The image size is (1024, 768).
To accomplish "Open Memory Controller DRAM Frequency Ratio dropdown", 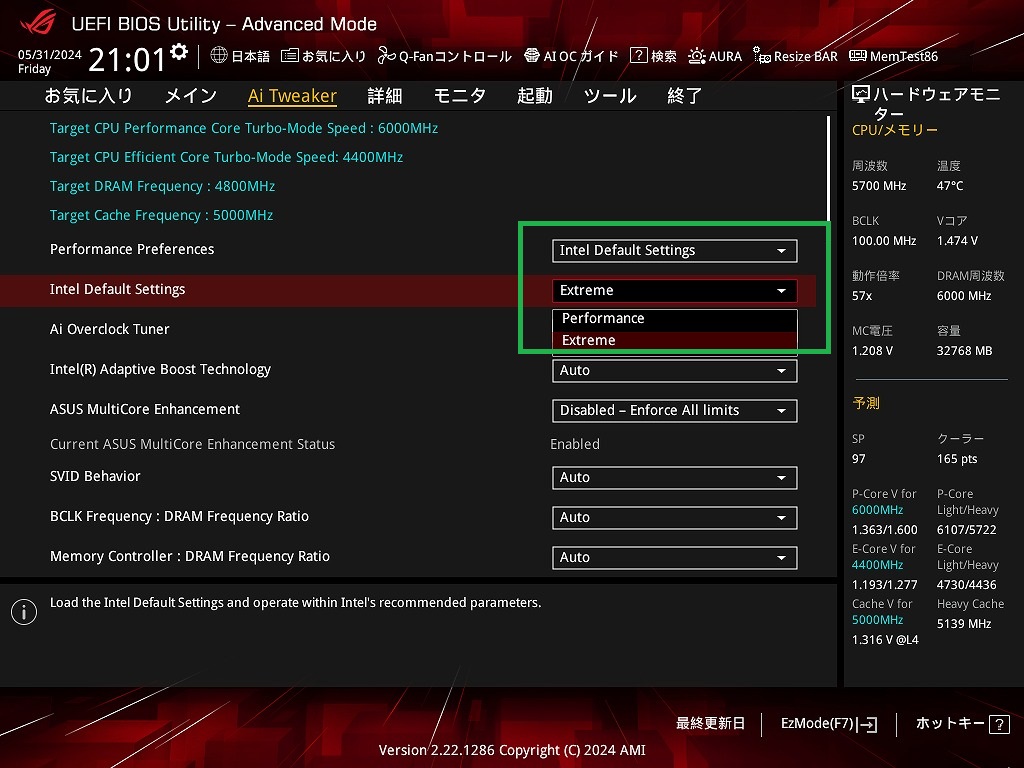I will (675, 558).
